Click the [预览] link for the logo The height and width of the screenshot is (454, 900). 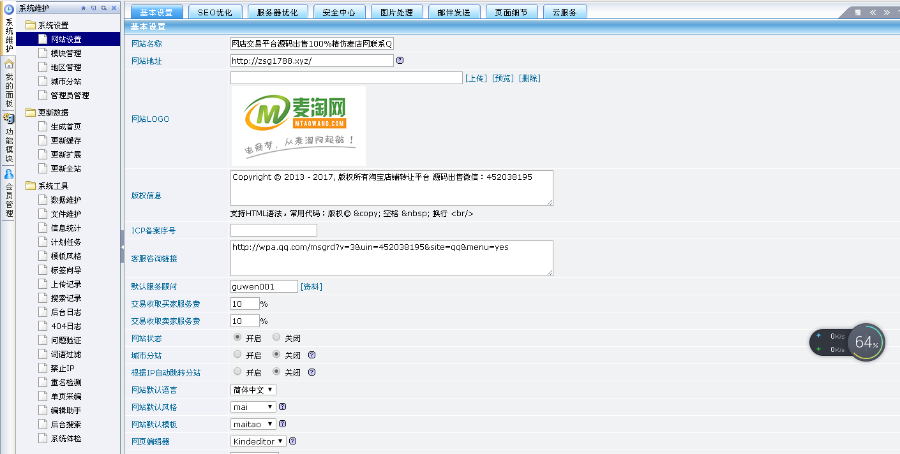[503, 78]
